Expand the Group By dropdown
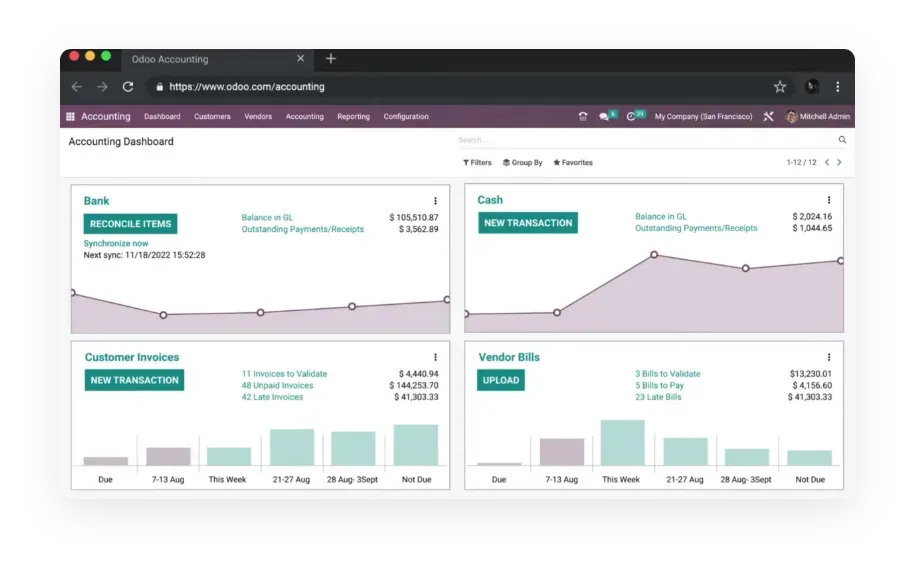 coord(523,162)
